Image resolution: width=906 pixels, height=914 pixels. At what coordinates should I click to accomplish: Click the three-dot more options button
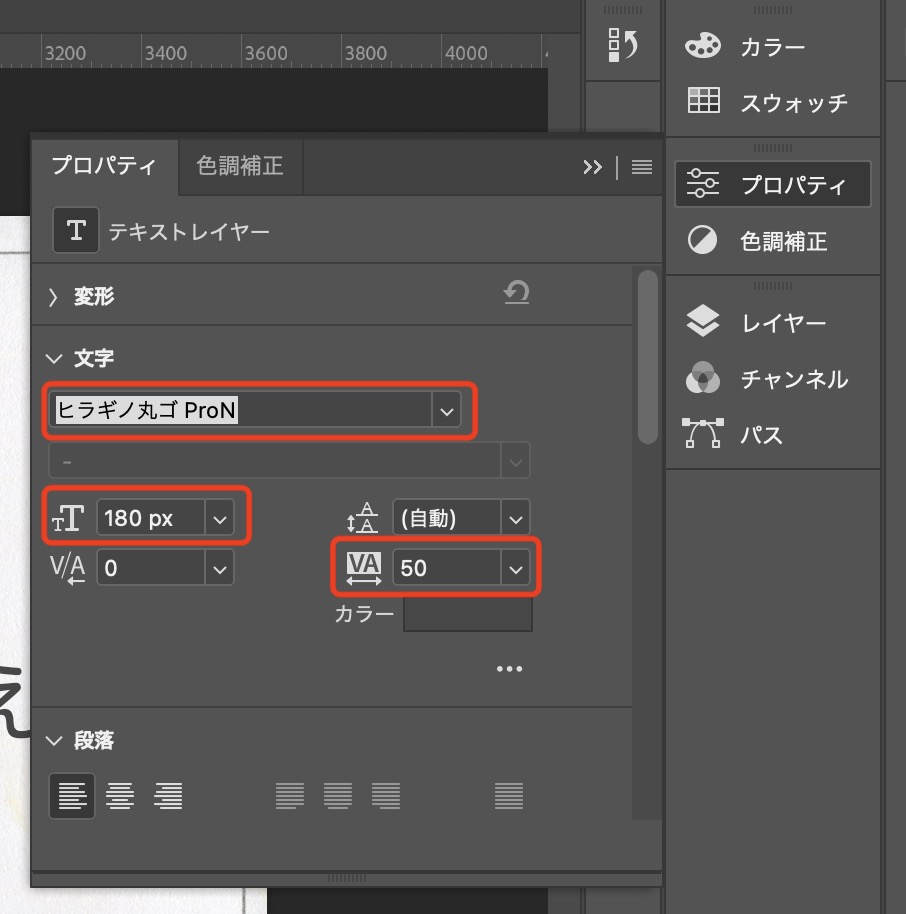509,669
